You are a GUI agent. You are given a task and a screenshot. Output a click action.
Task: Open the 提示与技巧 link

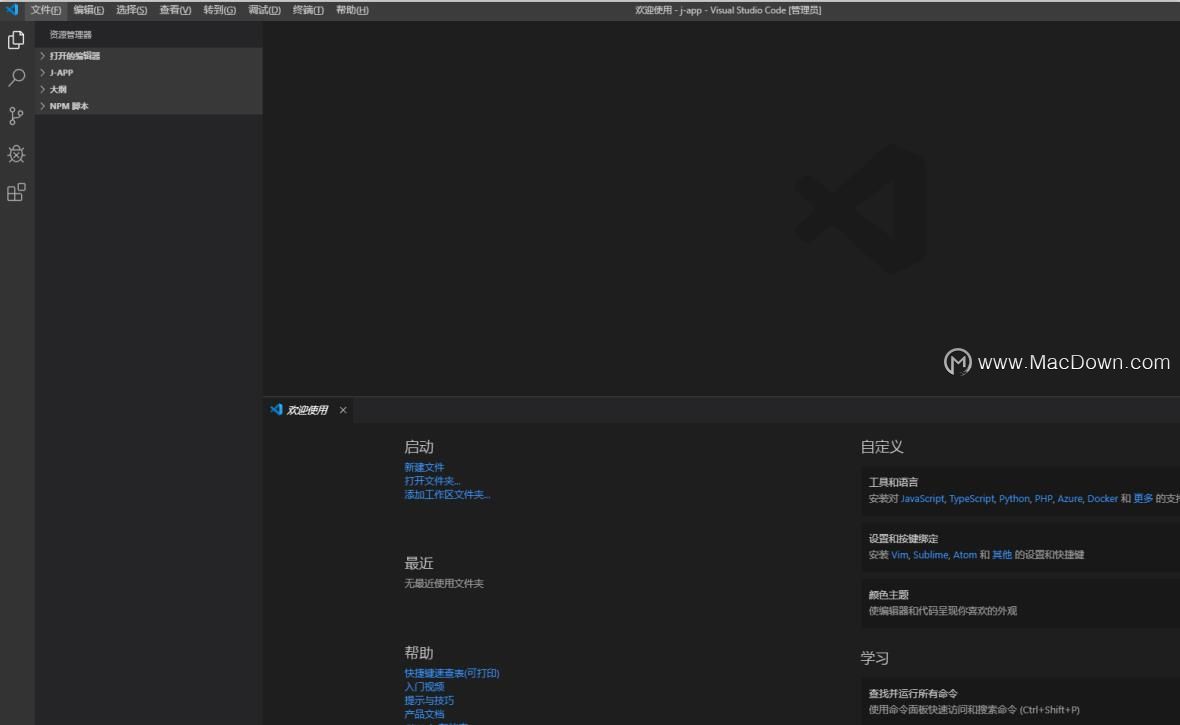point(429,700)
